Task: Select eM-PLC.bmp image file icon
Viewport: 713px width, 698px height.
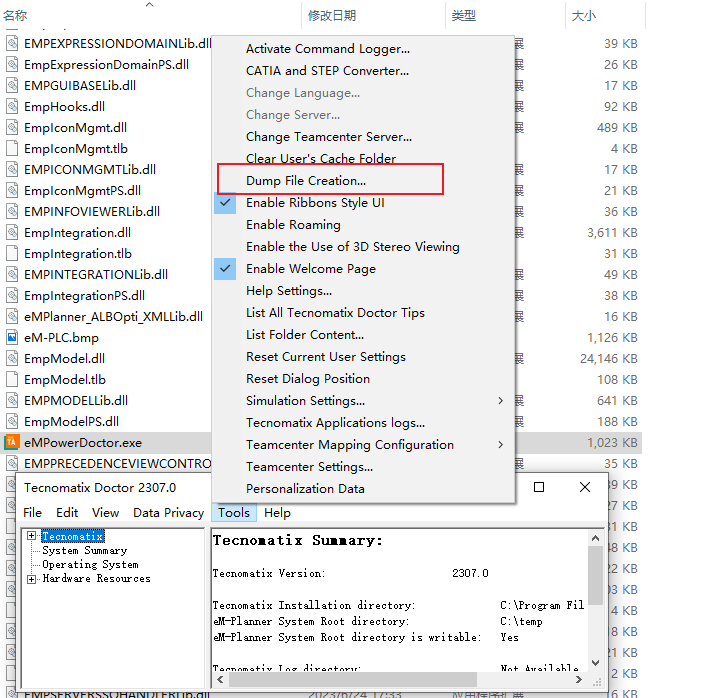Action: [12, 337]
